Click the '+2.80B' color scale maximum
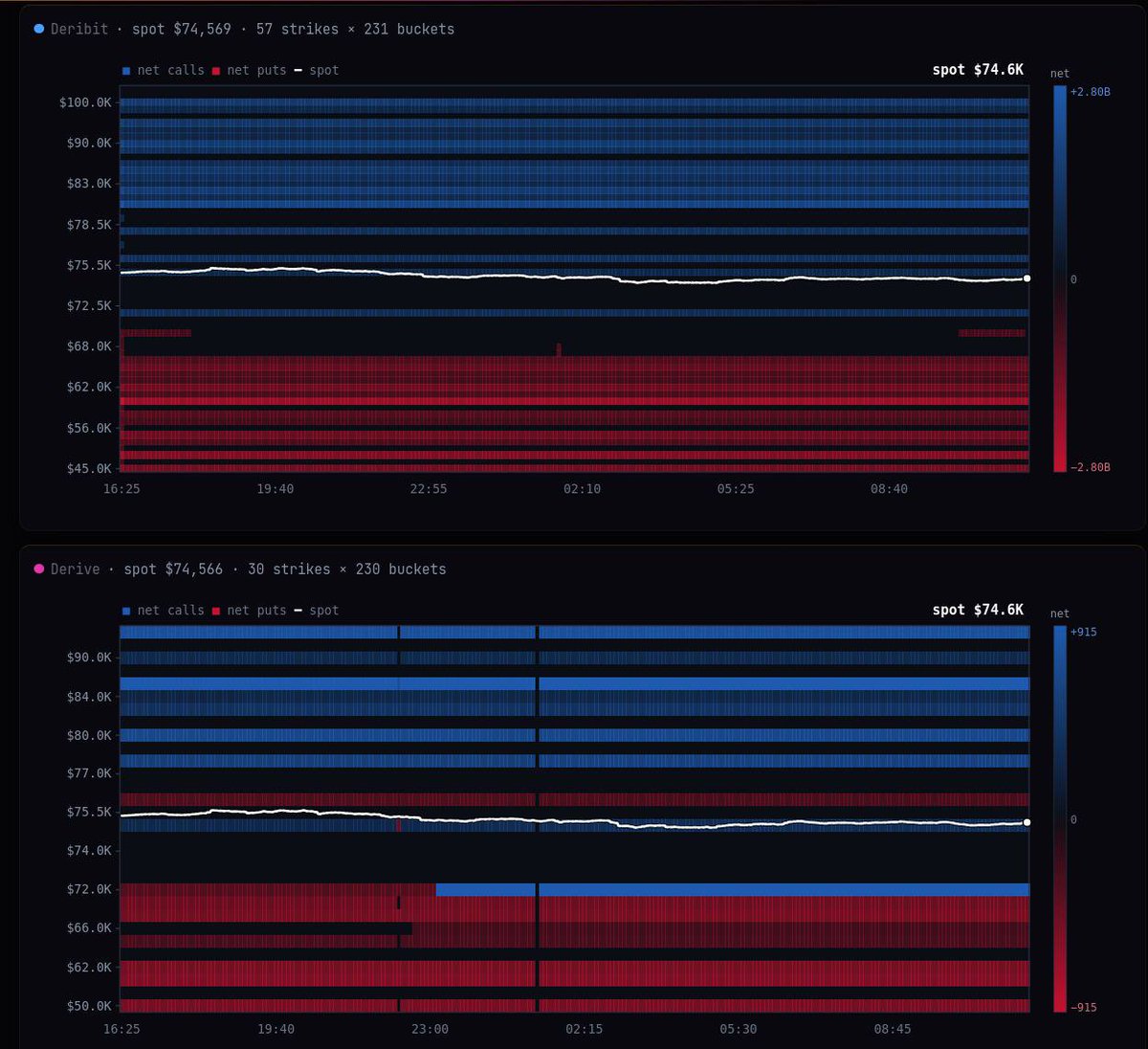1148x1049 pixels. click(1091, 92)
